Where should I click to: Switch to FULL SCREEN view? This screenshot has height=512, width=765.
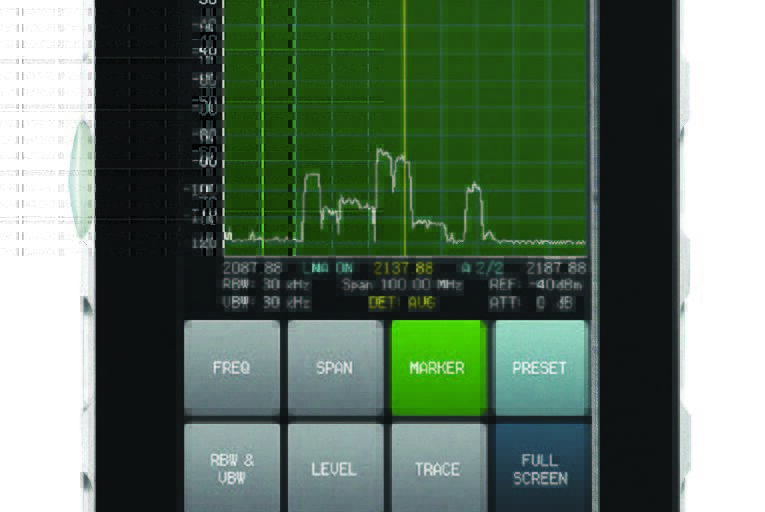pos(540,469)
